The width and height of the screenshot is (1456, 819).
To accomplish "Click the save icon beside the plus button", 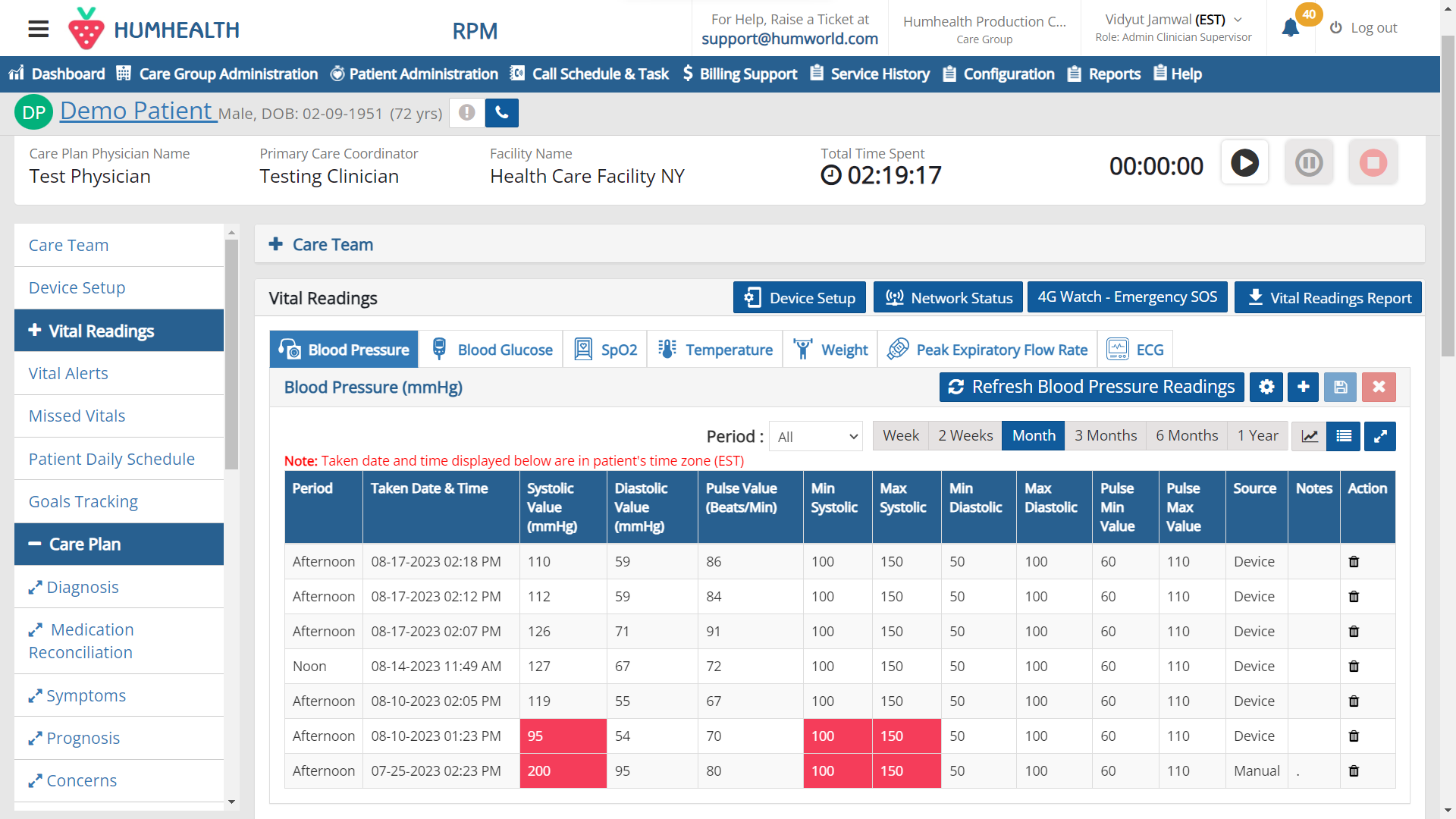I will point(1340,387).
